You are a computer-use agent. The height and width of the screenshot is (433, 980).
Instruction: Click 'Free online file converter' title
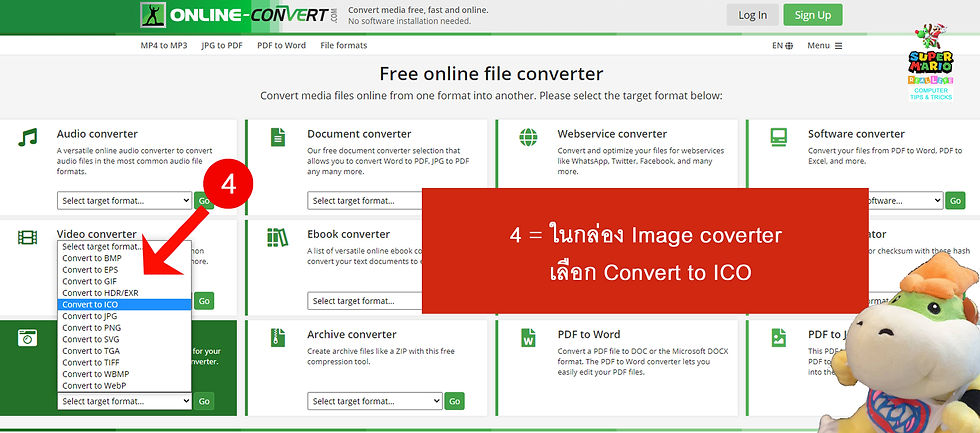[491, 74]
